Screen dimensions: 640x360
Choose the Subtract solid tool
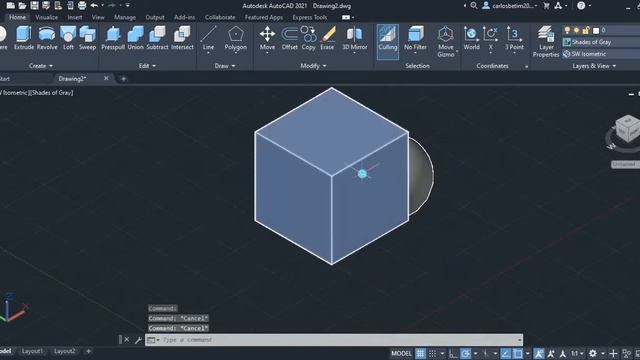tap(157, 38)
